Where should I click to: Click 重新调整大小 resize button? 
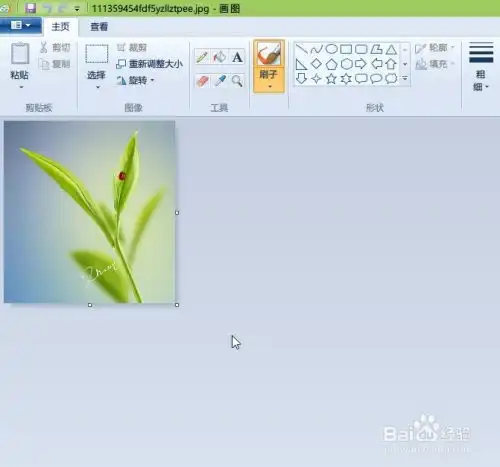pos(149,64)
